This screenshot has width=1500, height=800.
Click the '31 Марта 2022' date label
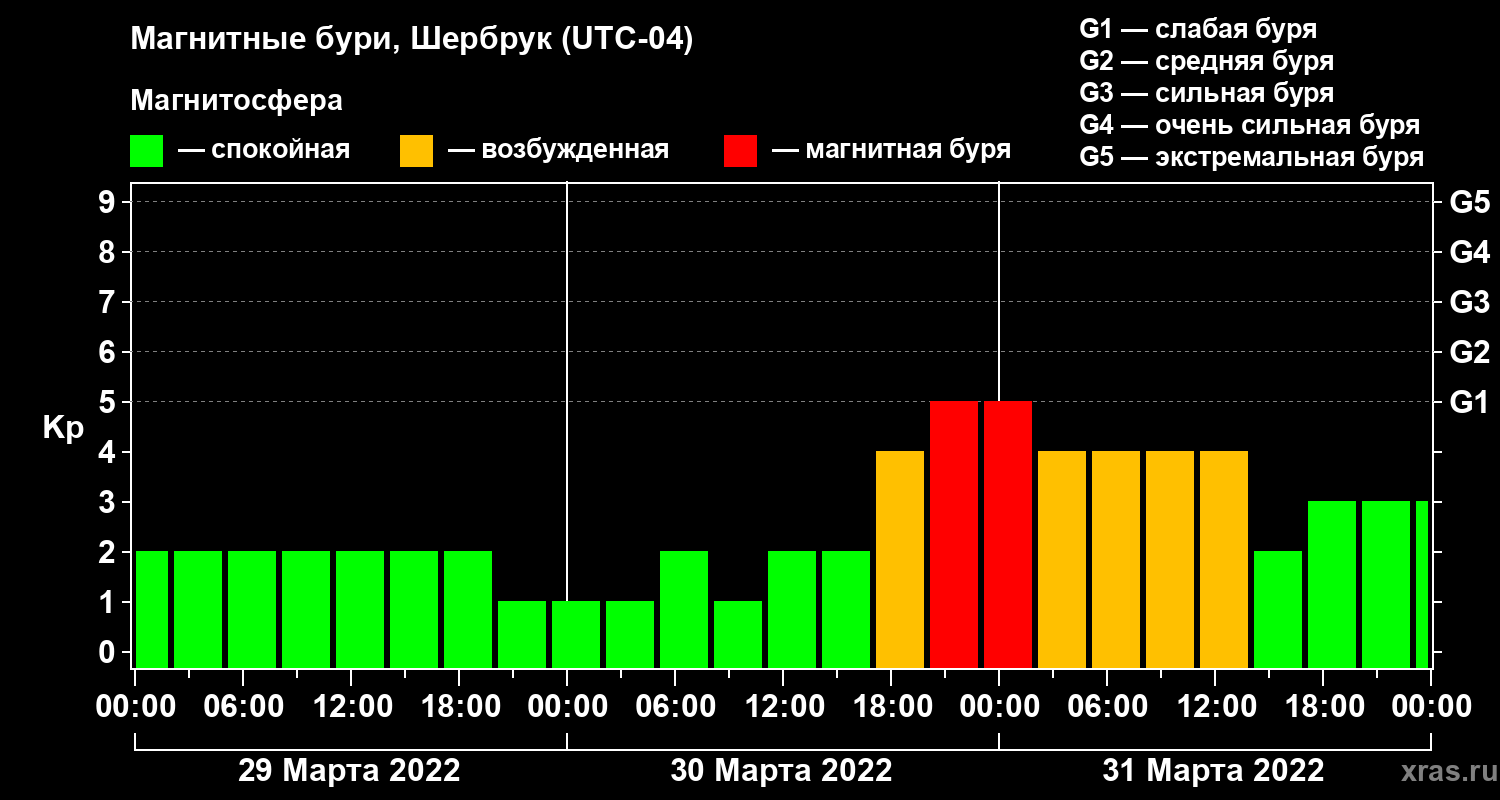point(1213,771)
